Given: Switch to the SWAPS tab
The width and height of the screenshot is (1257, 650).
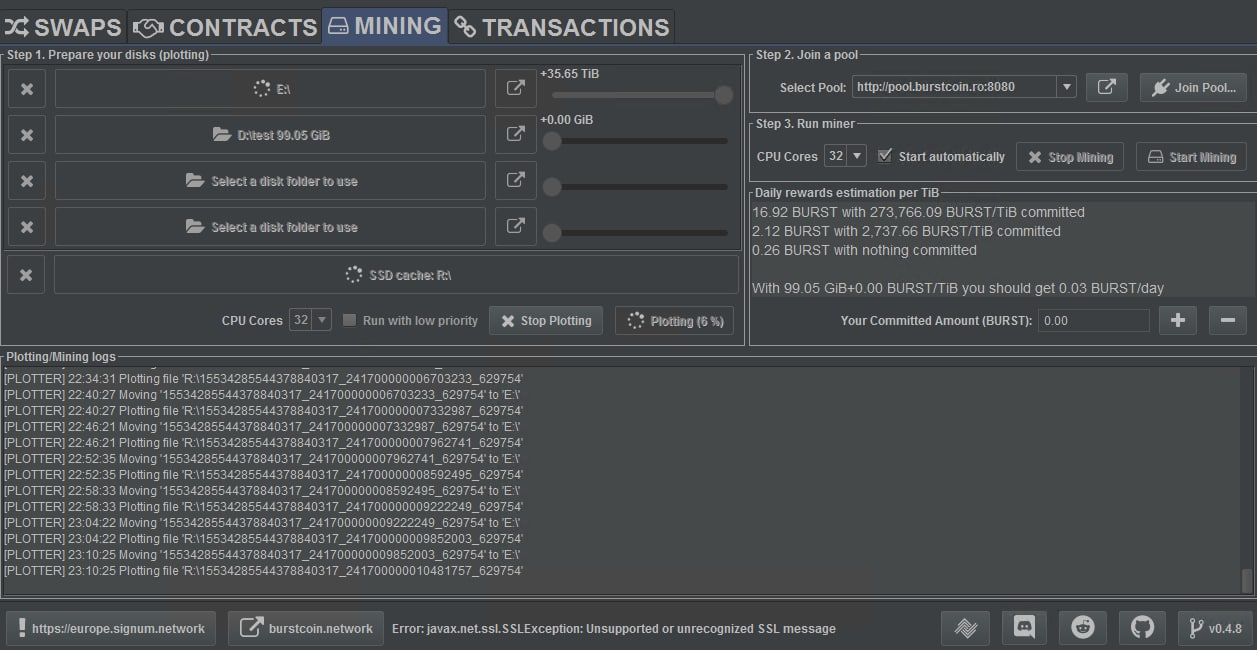Looking at the screenshot, I should click(x=63, y=27).
